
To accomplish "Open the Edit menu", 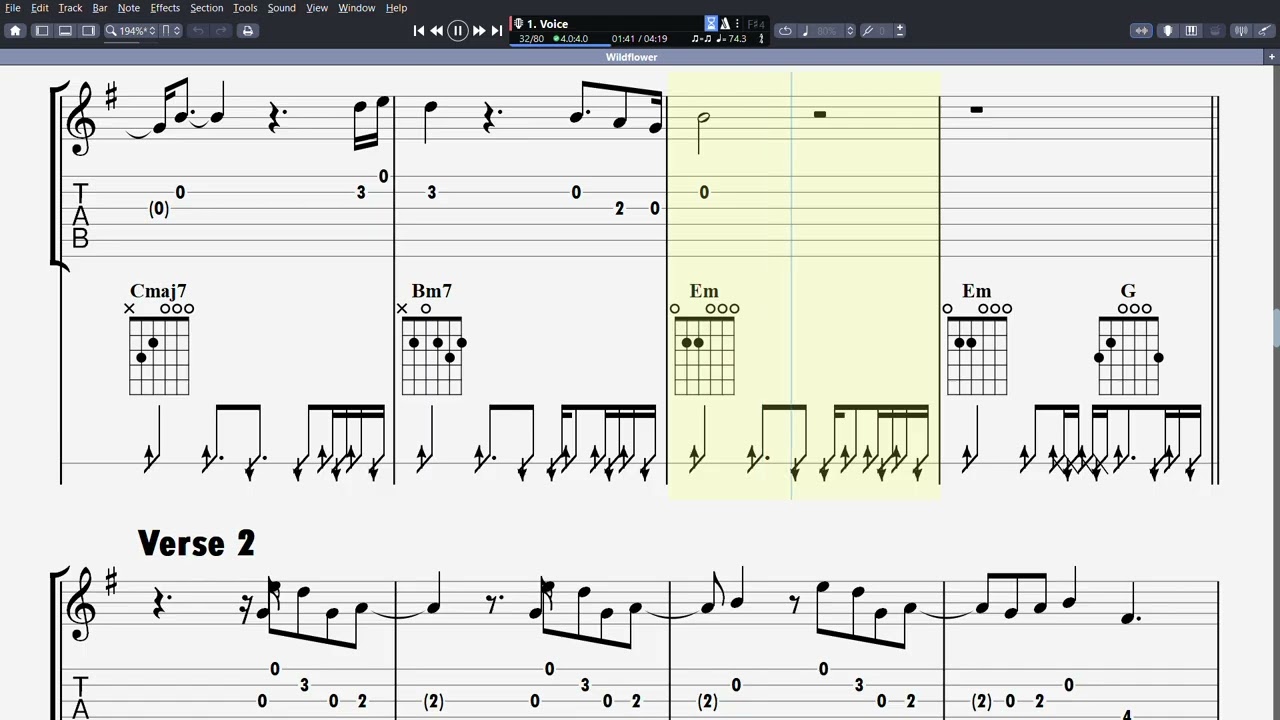I will pyautogui.click(x=40, y=8).
